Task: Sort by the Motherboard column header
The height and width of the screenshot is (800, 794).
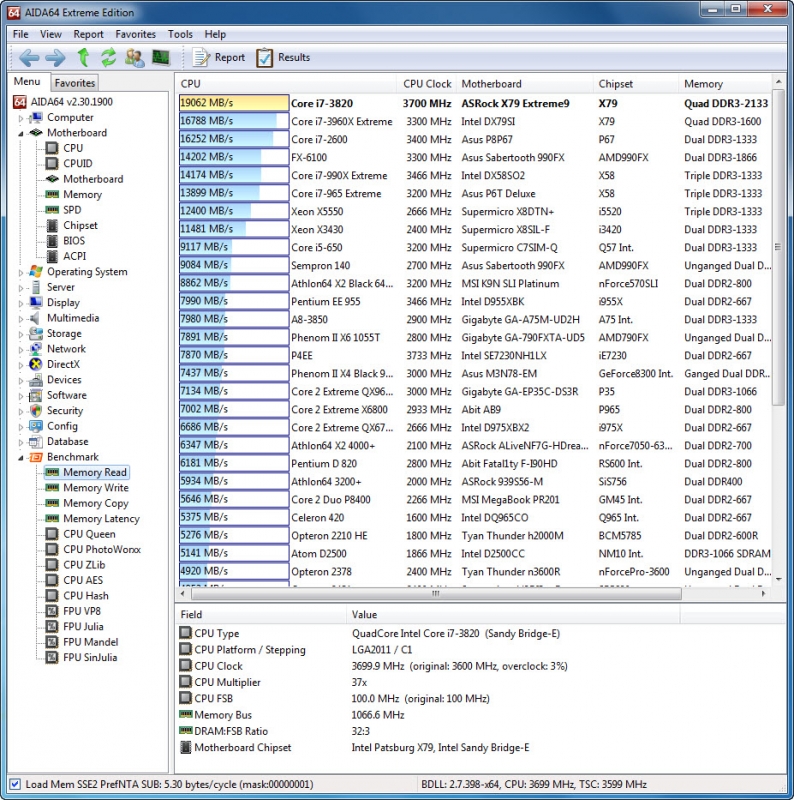Action: coord(525,84)
